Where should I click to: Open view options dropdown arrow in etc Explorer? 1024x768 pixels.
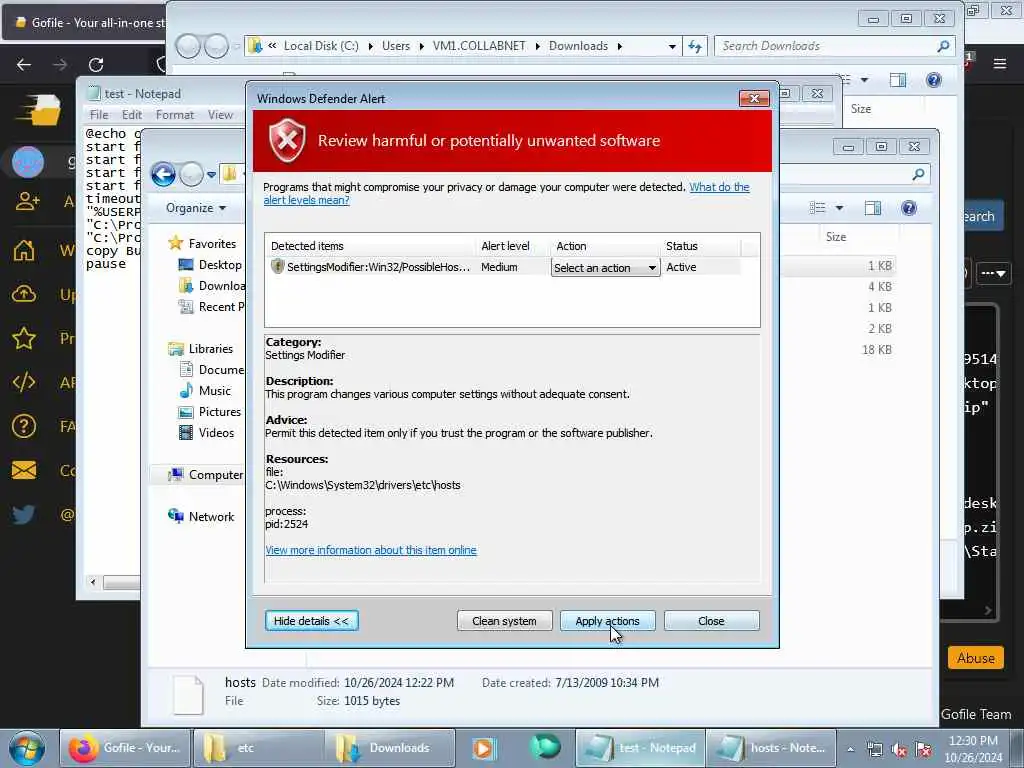tap(839, 208)
